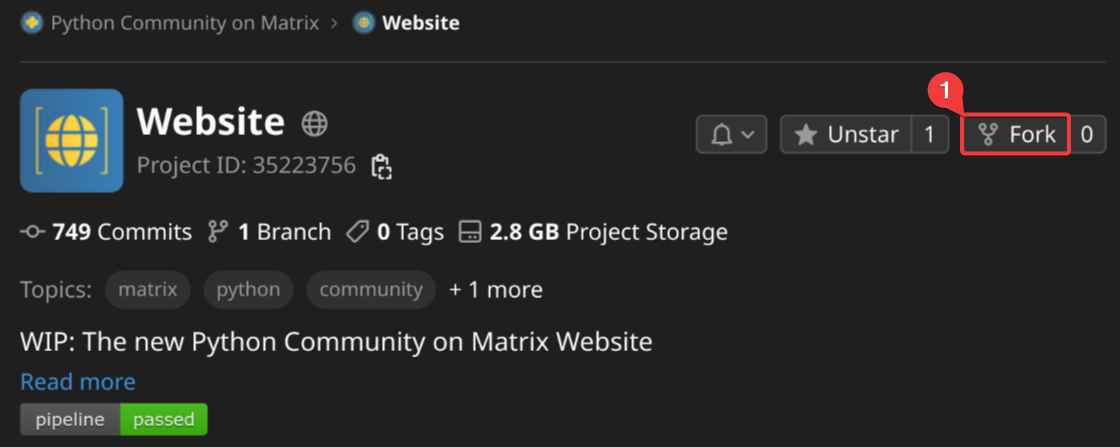
Task: View the forks count of 0
Action: [1087, 134]
